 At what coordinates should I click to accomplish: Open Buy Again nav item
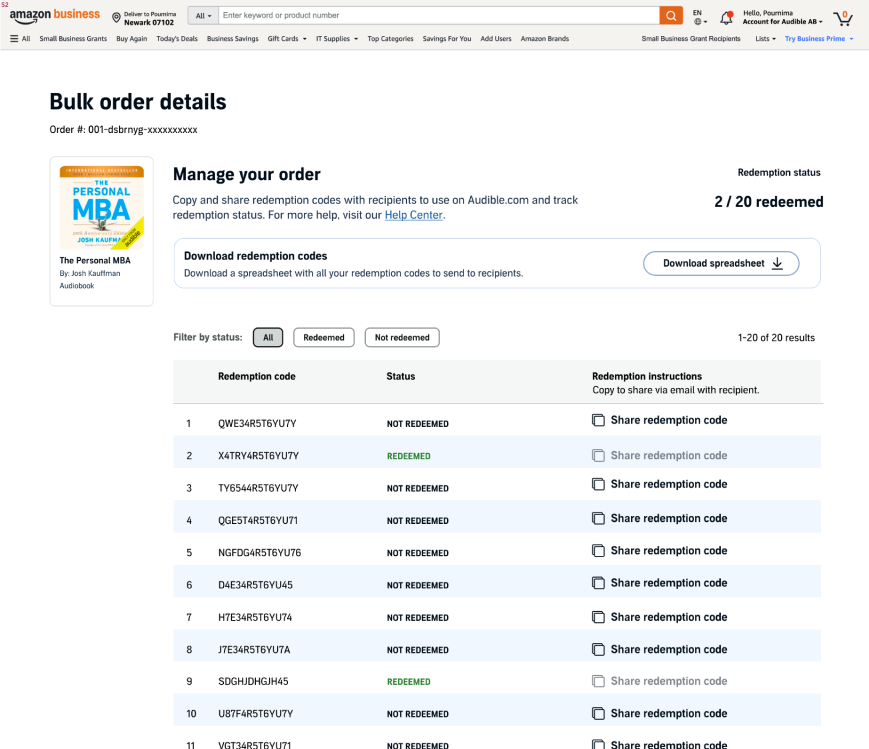pos(131,39)
